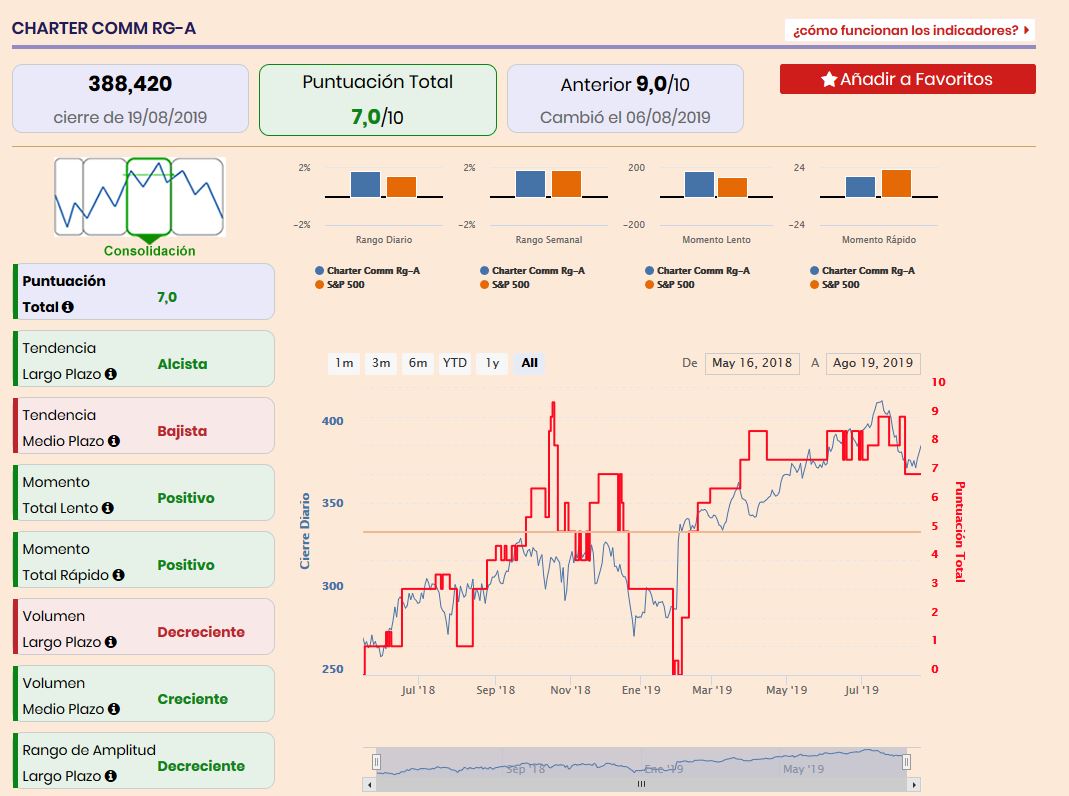Click the Momento Rápido chart title

[879, 240]
